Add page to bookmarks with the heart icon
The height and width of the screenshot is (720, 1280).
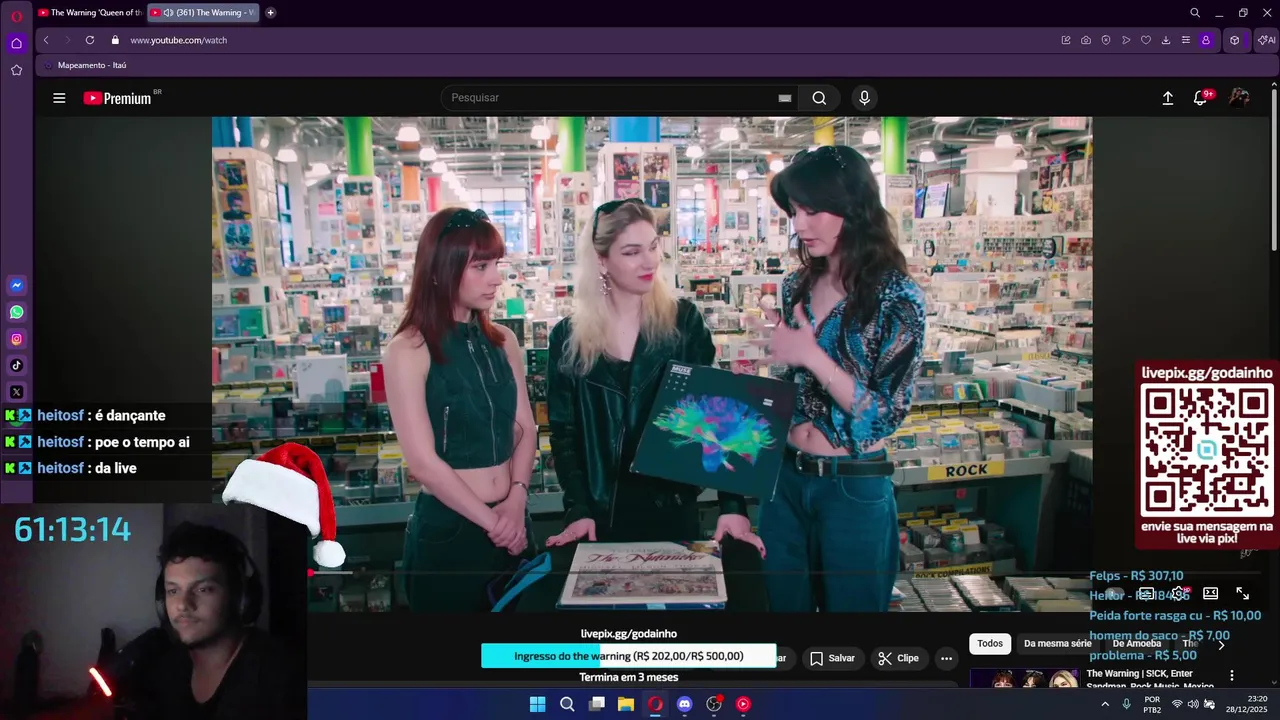coord(1146,40)
